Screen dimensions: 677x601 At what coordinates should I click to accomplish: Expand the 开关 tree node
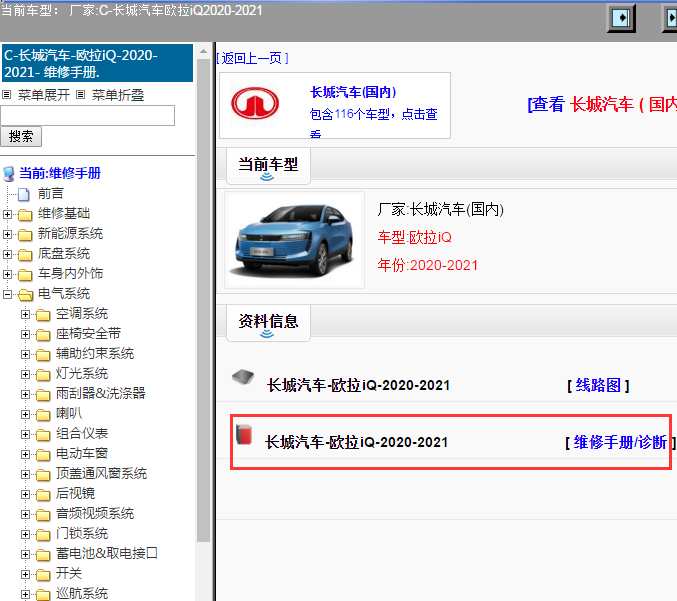pyautogui.click(x=25, y=574)
